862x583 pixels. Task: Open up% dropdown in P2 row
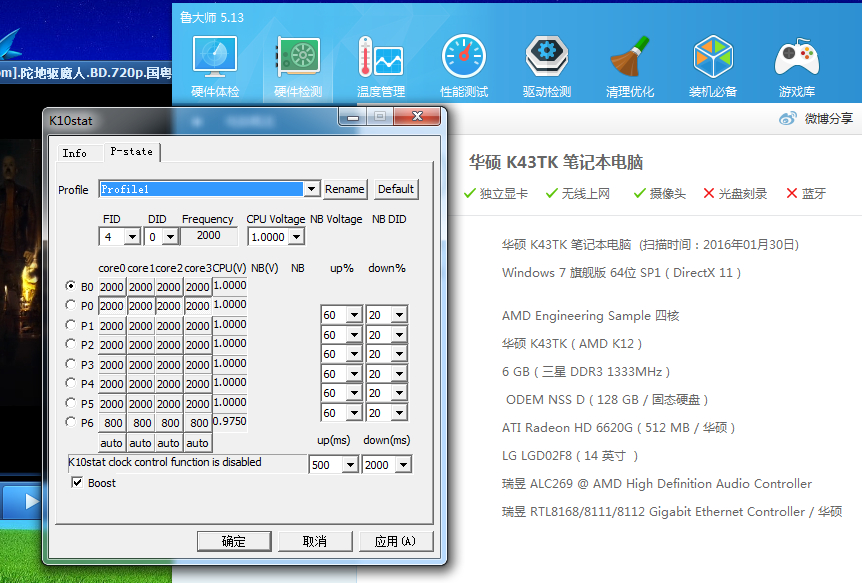[x=355, y=354]
